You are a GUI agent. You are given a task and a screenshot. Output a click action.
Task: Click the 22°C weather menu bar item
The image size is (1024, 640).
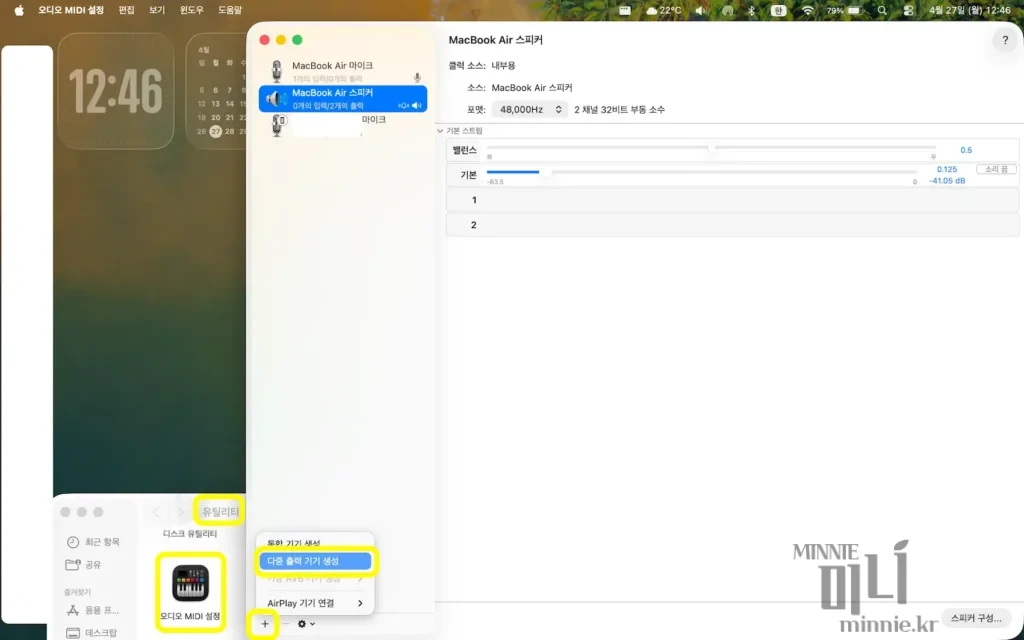click(664, 10)
